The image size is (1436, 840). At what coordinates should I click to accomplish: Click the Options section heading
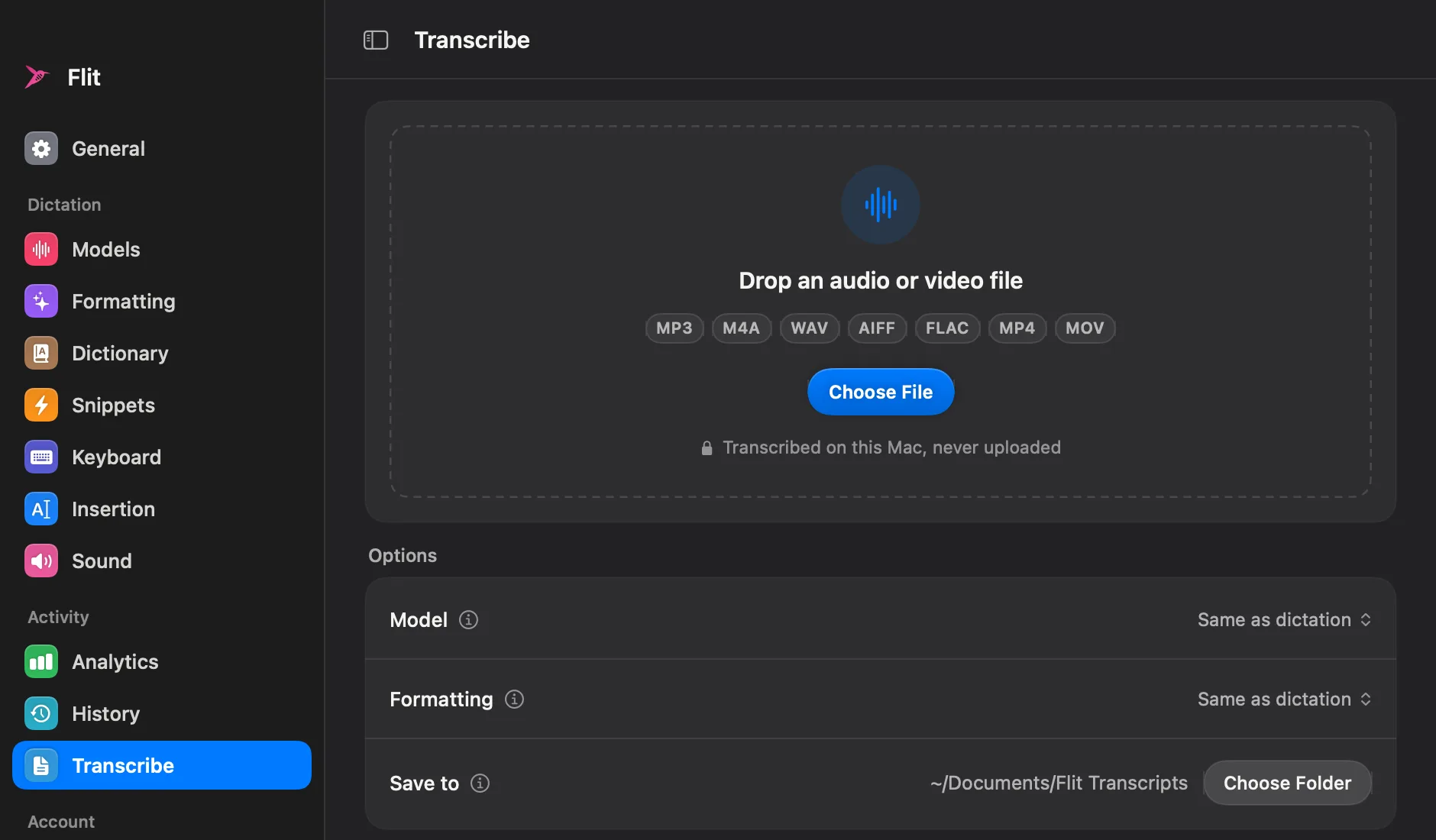403,555
